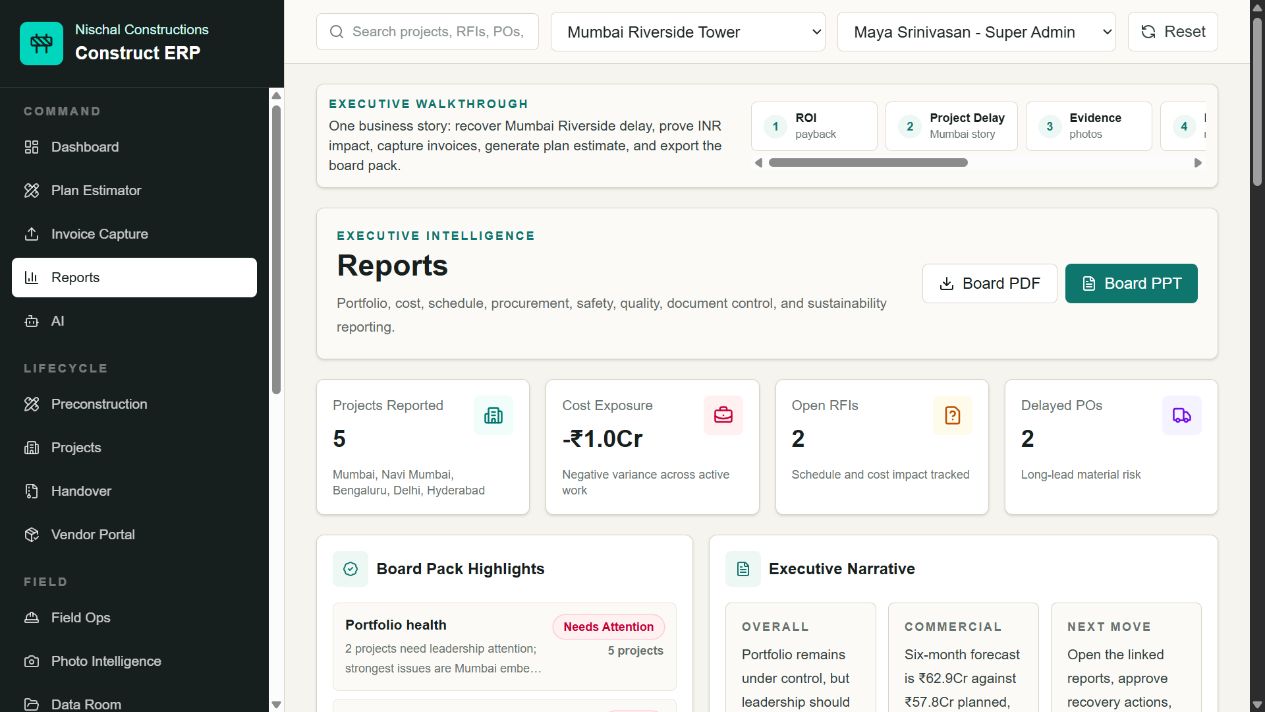Export the Board PPT
The height and width of the screenshot is (712, 1265).
coord(1131,284)
